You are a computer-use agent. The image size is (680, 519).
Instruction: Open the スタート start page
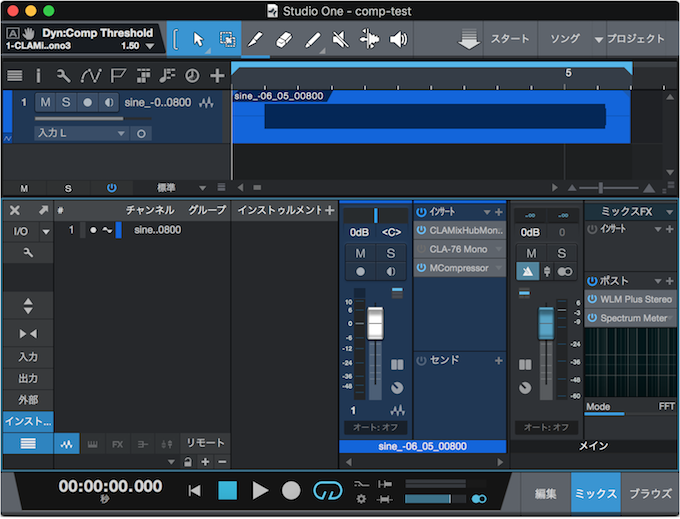tap(510, 39)
